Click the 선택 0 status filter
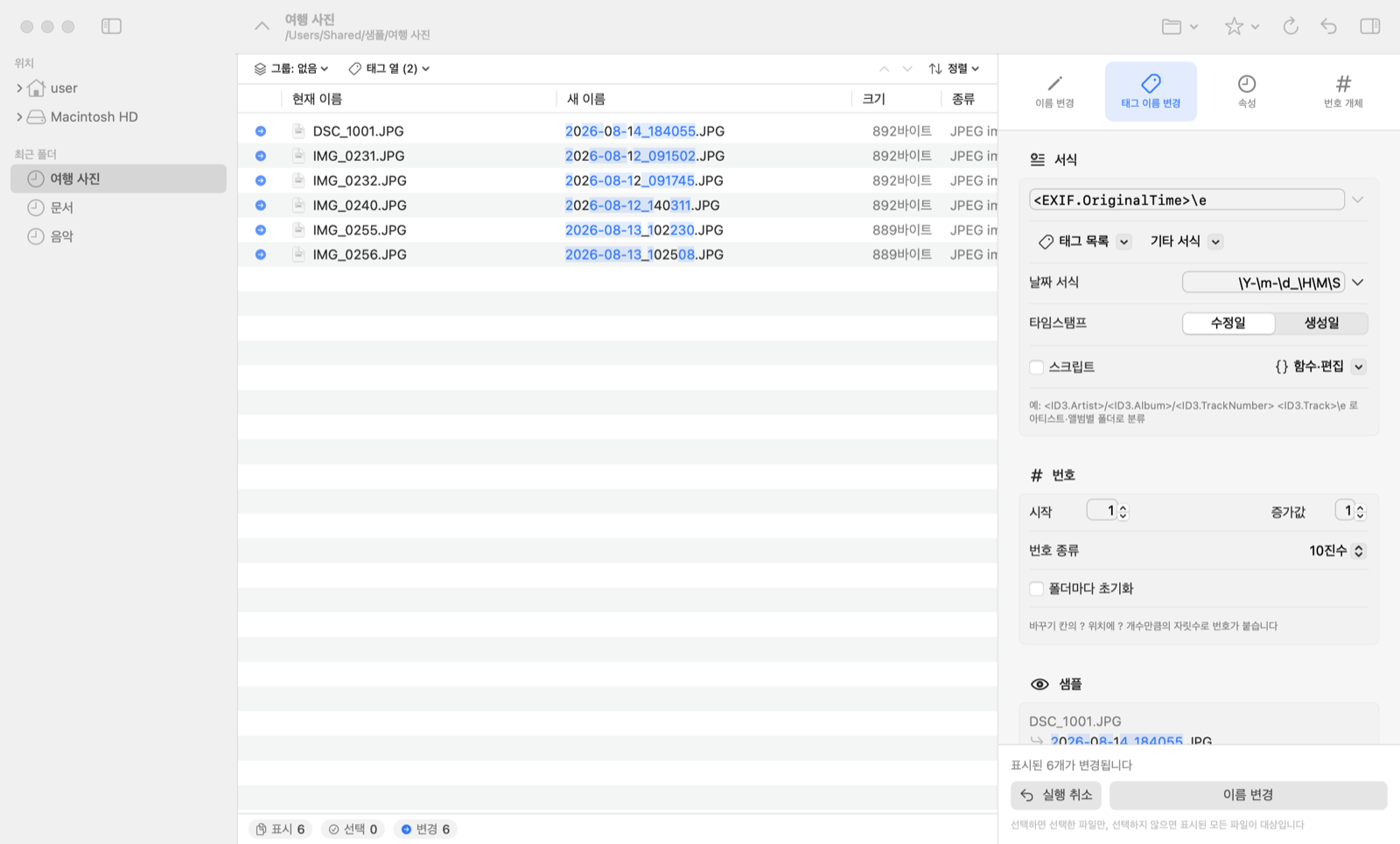The image size is (1400, 844). point(353,829)
